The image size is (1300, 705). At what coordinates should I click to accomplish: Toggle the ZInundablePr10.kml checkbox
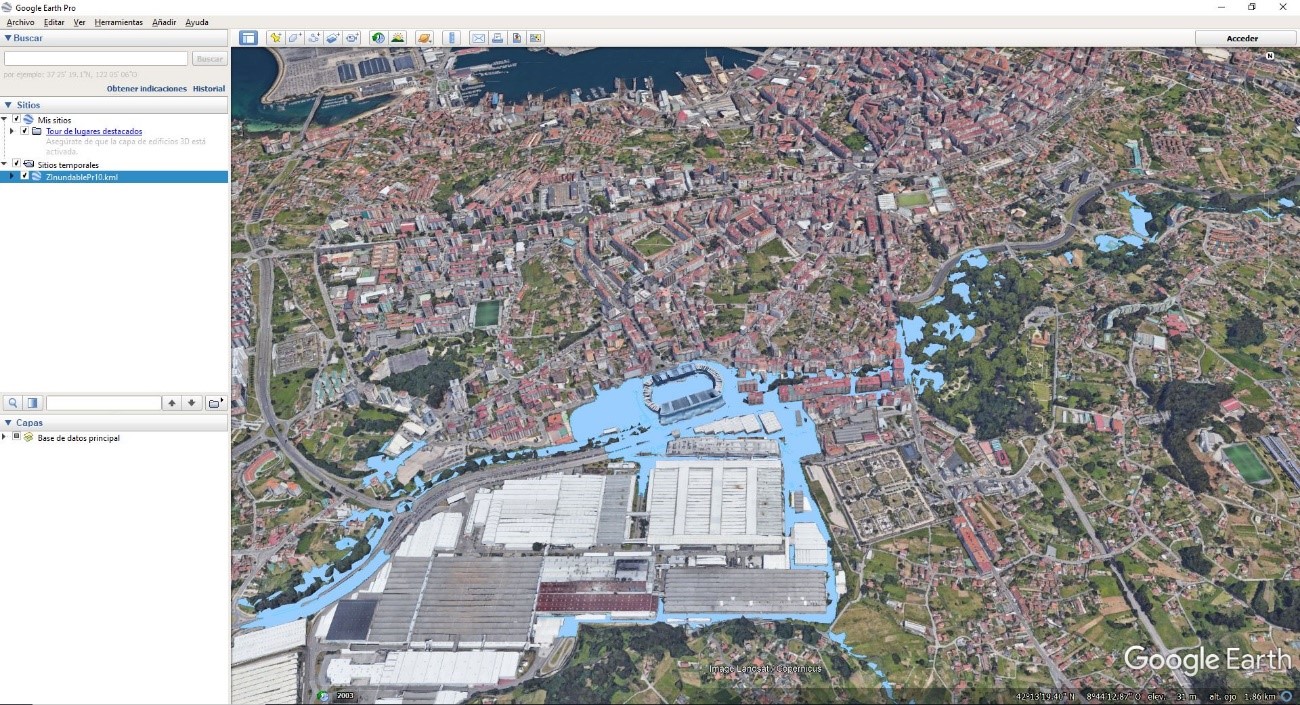click(x=24, y=176)
